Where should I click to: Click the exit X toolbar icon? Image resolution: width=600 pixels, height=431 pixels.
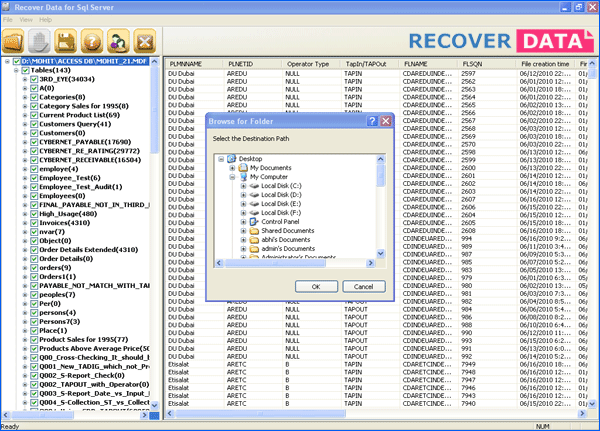[145, 43]
